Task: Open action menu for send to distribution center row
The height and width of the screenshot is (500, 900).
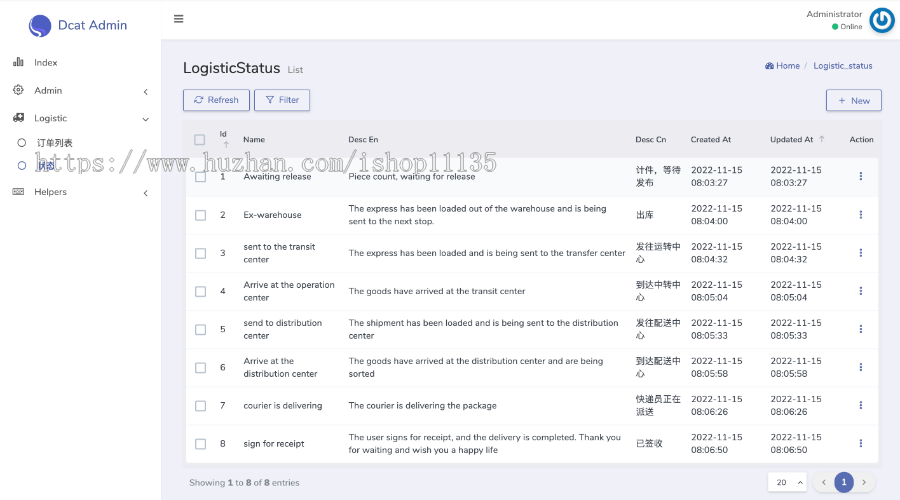Action: (860, 329)
